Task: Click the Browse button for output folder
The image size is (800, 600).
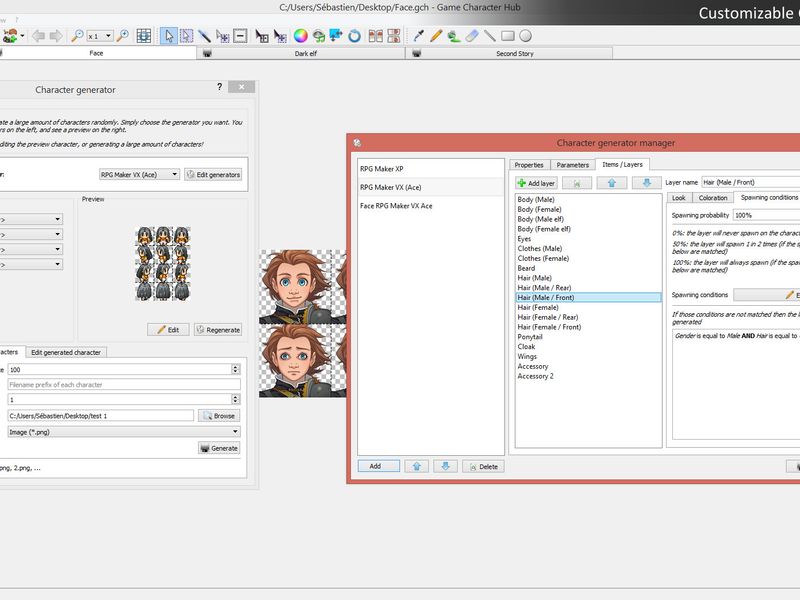Action: (x=219, y=416)
